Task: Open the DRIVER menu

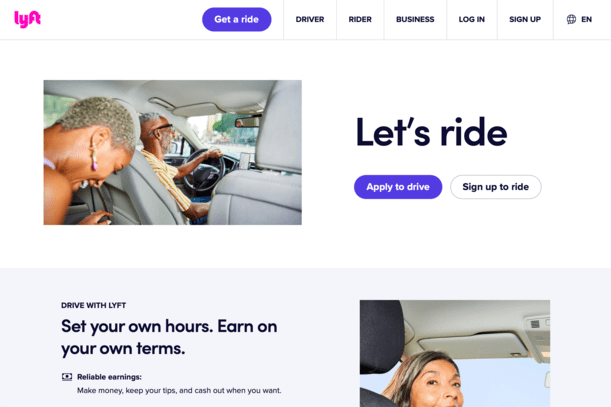Action: (x=310, y=19)
